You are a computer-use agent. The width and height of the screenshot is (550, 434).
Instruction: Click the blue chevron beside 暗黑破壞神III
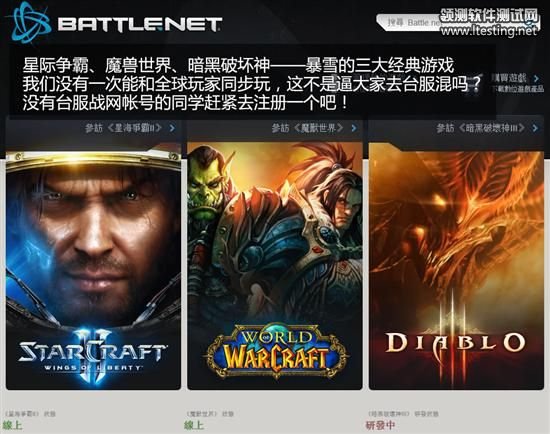pyautogui.click(x=535, y=128)
